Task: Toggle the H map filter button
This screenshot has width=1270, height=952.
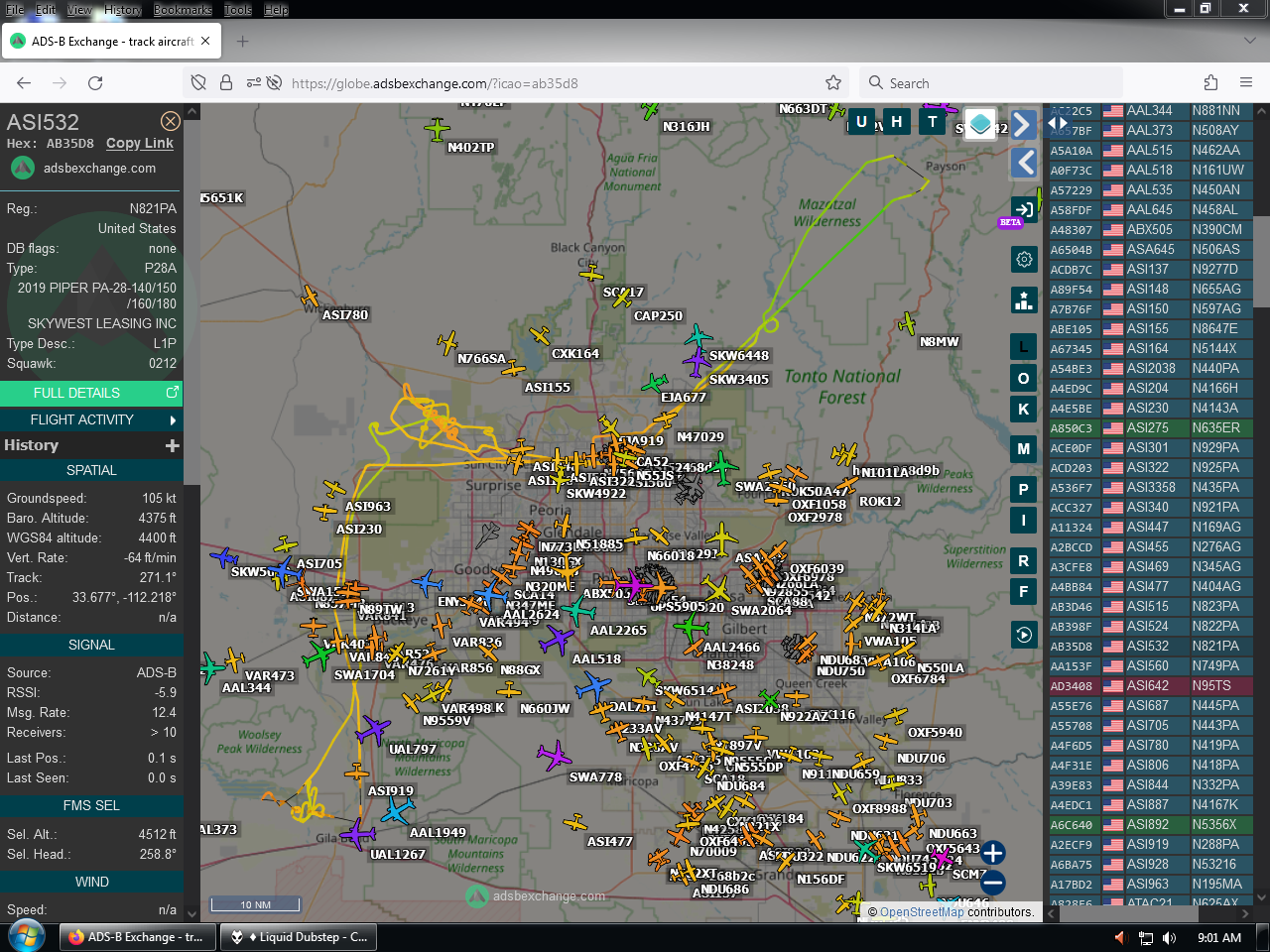Action: (x=896, y=122)
